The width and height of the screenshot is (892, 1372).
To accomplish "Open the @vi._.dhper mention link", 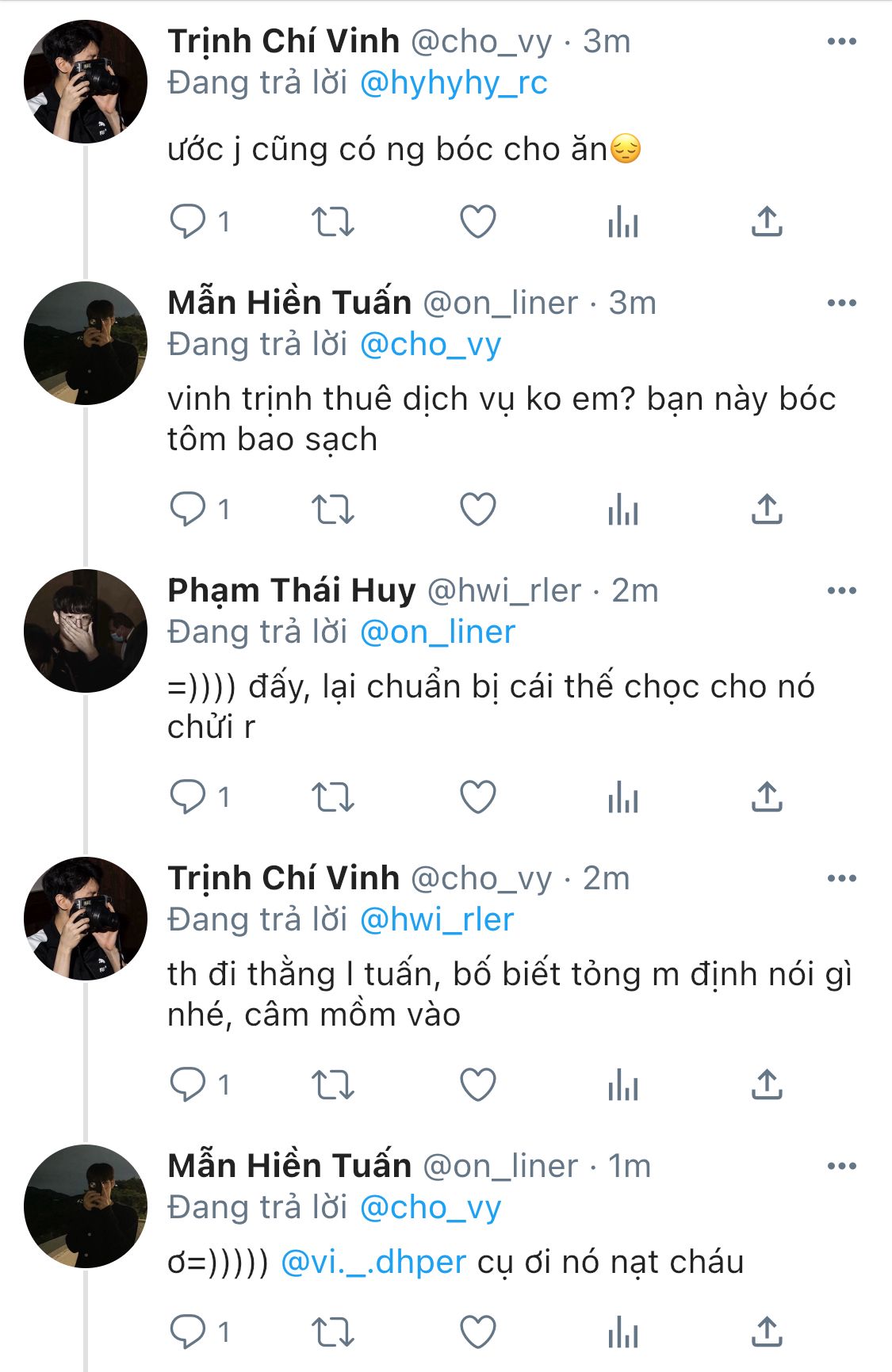I will (373, 1262).
